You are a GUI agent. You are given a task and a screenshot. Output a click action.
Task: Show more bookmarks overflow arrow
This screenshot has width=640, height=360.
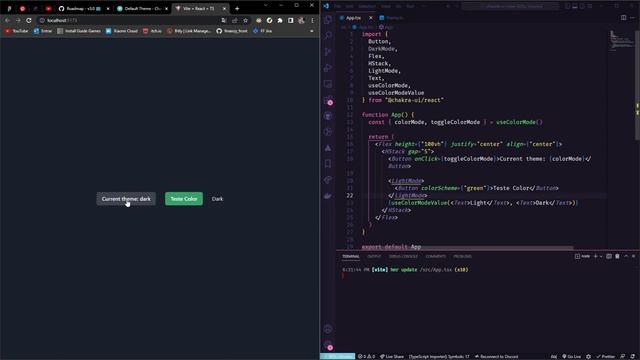click(312, 31)
